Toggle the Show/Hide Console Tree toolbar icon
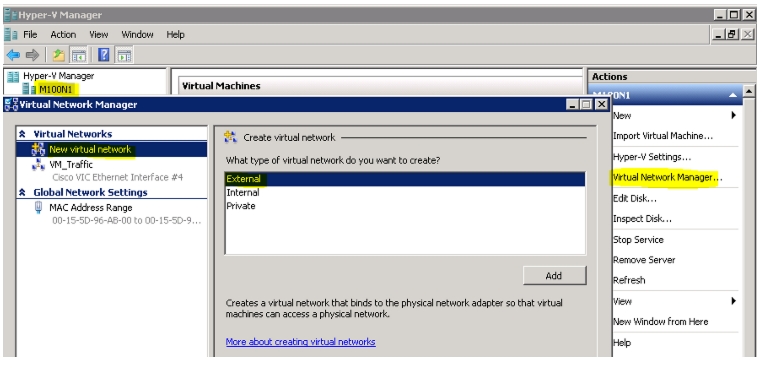This screenshot has width=762, height=380. [x=78, y=55]
